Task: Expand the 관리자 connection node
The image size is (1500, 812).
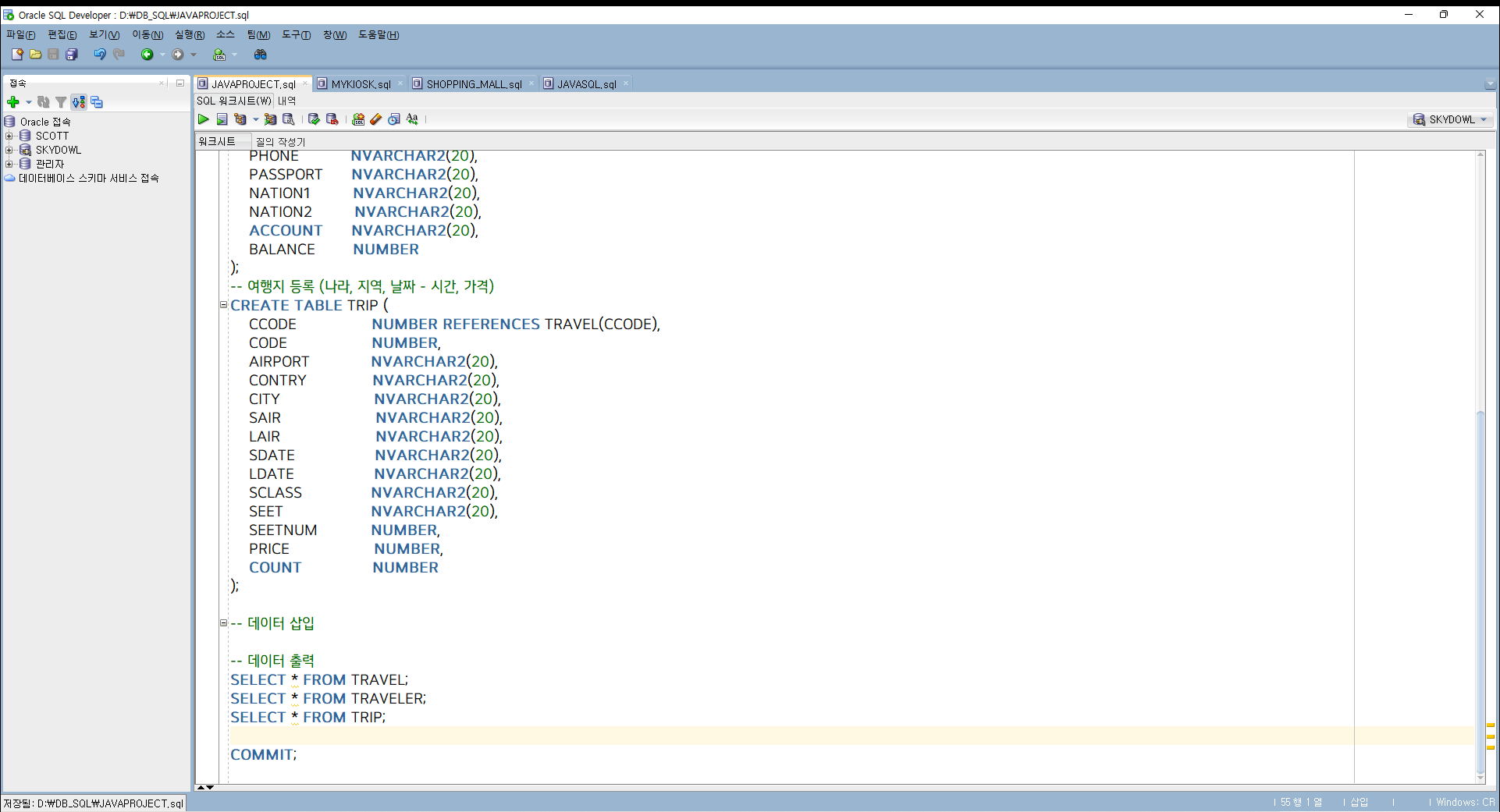Action: [x=9, y=164]
